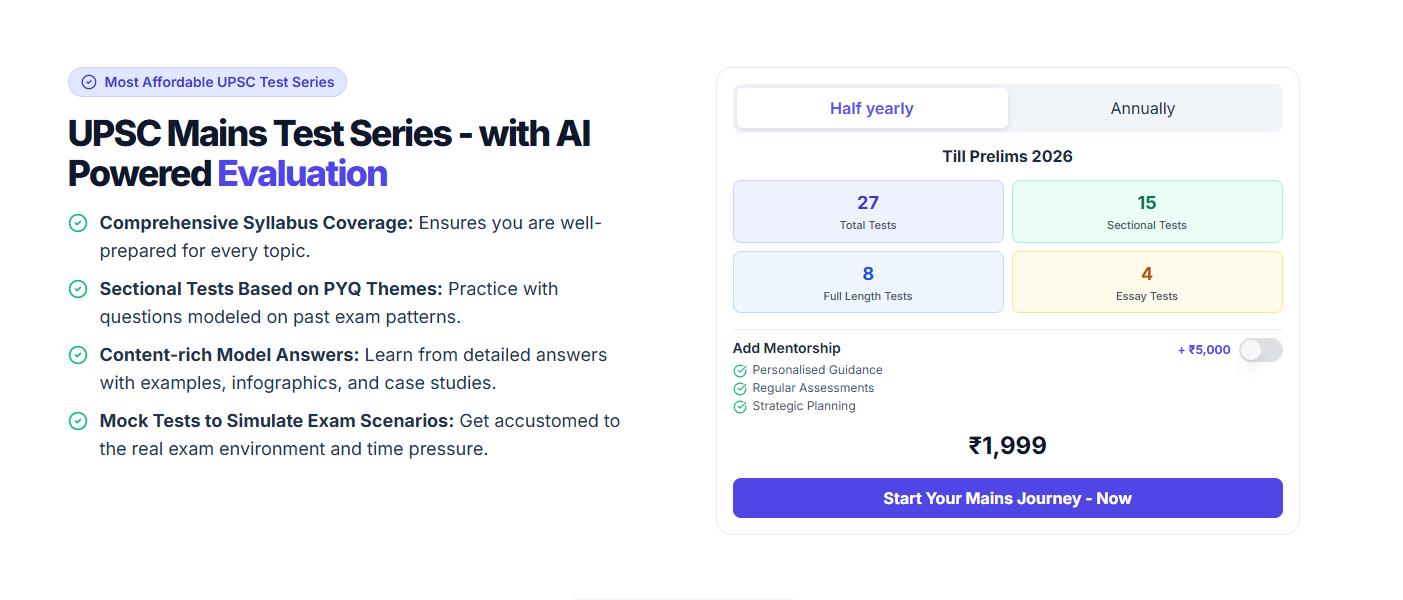Click check icon next to Personalised Guidance
Image resolution: width=1403 pixels, height=600 pixels.
pyautogui.click(x=740, y=371)
